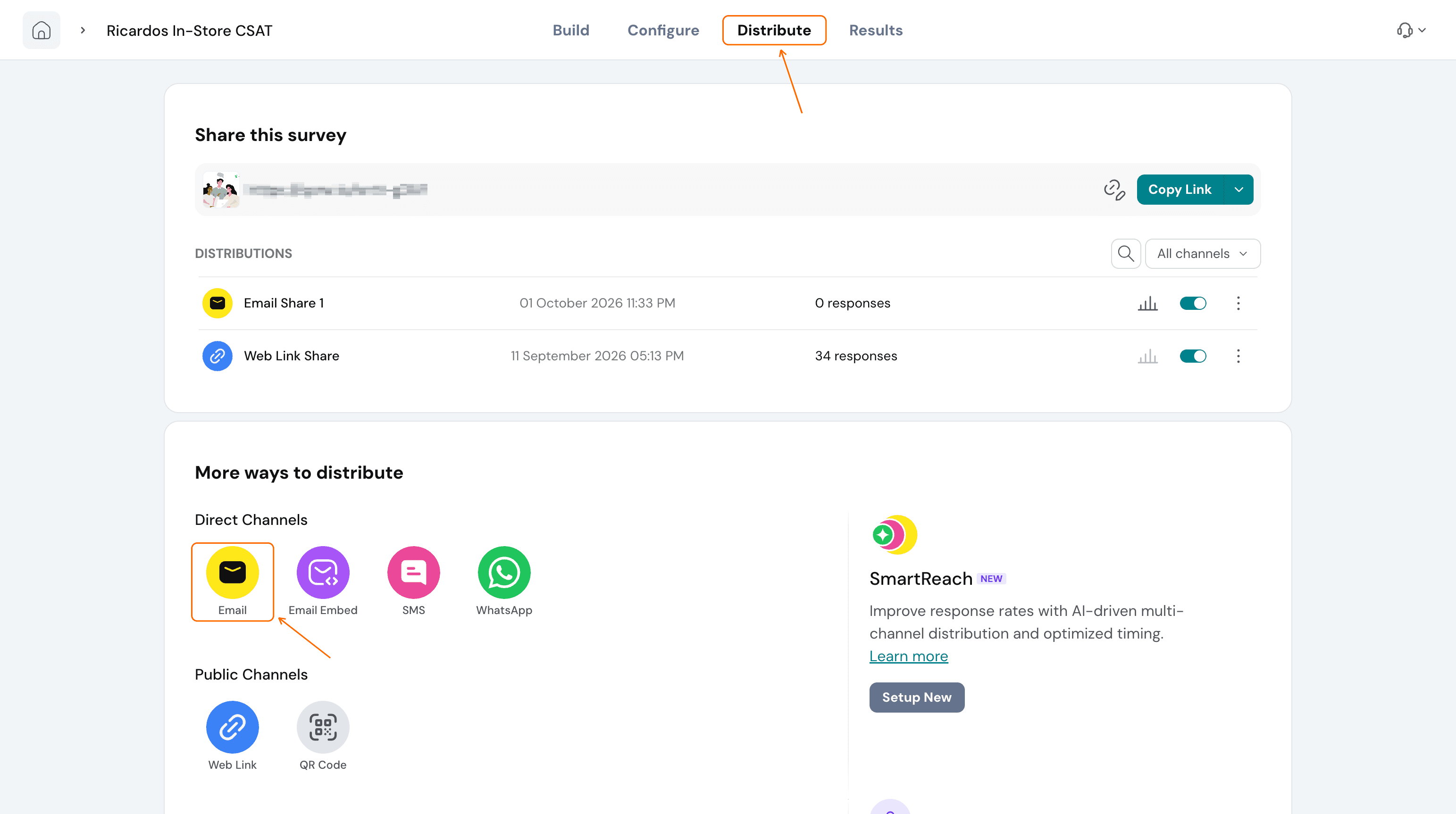The height and width of the screenshot is (814, 1456).
Task: Open more options for Email Share 1
Action: (1238, 303)
